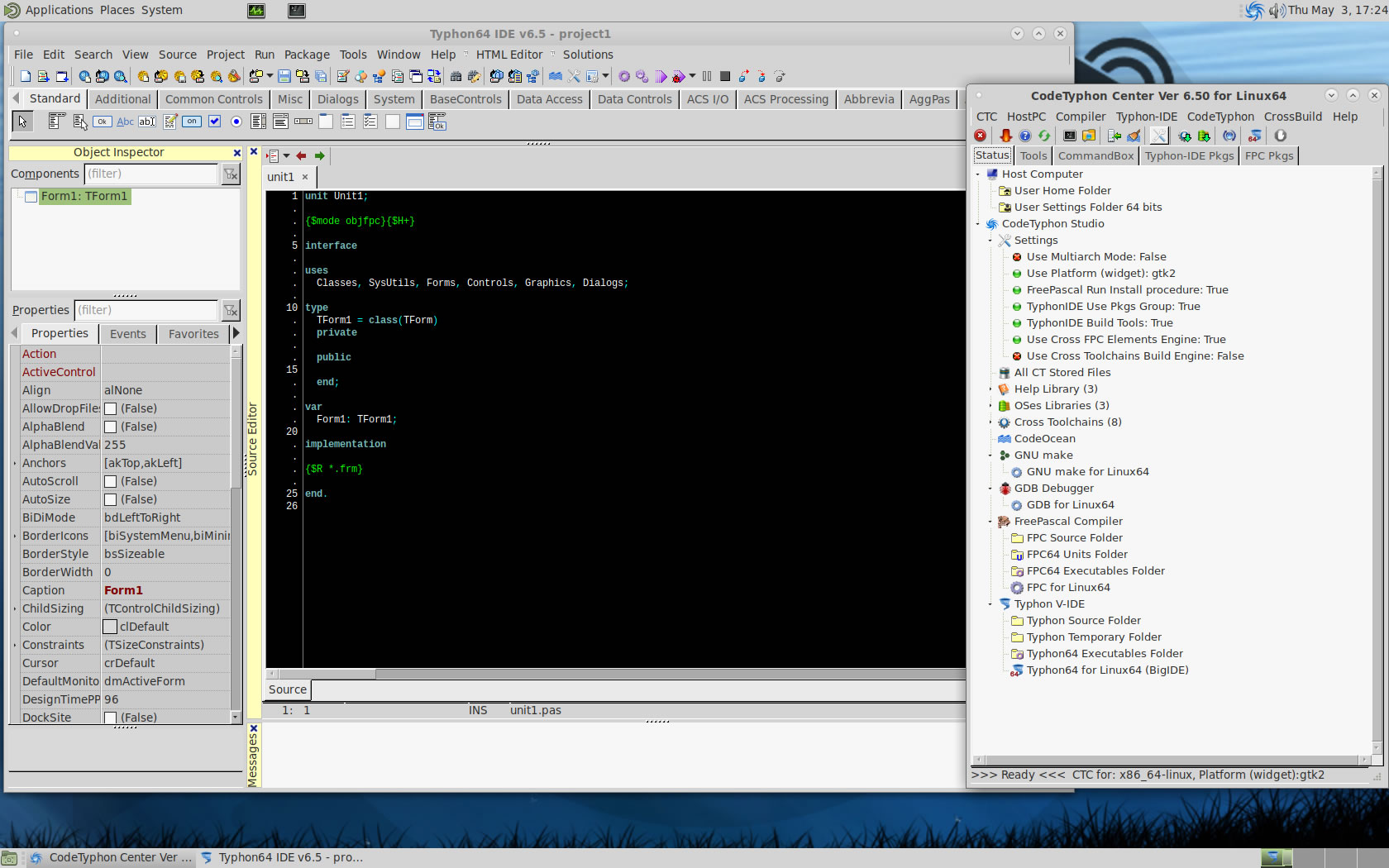This screenshot has width=1389, height=868.
Task: Click the Source tab below the editor
Action: (288, 689)
